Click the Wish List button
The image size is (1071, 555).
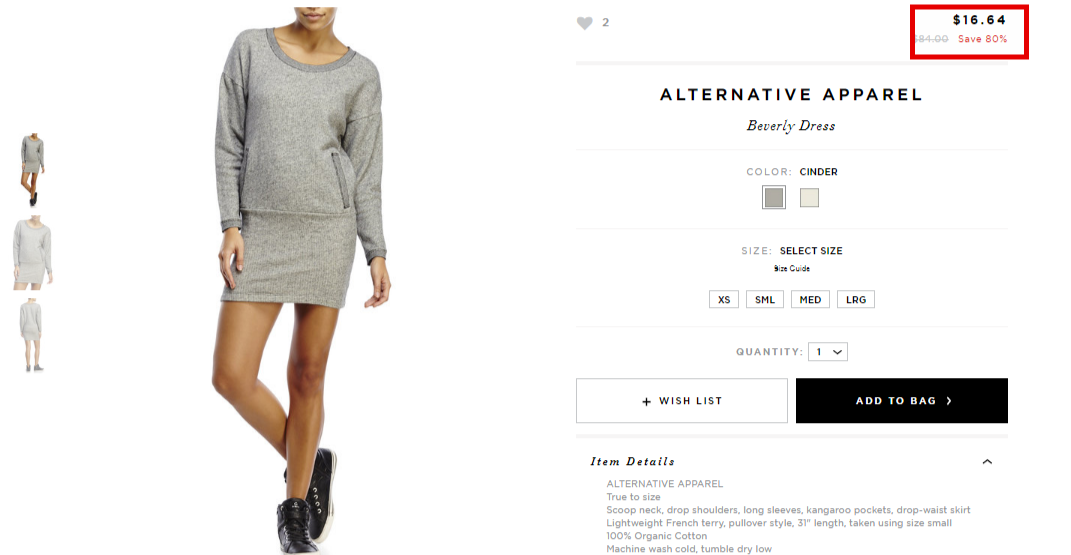pos(682,401)
